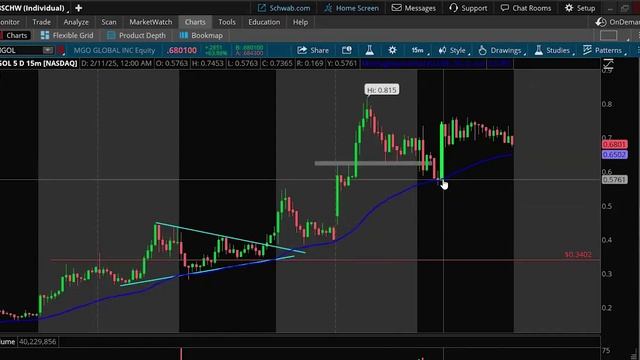Add new account tab with plus icon

[78, 8]
